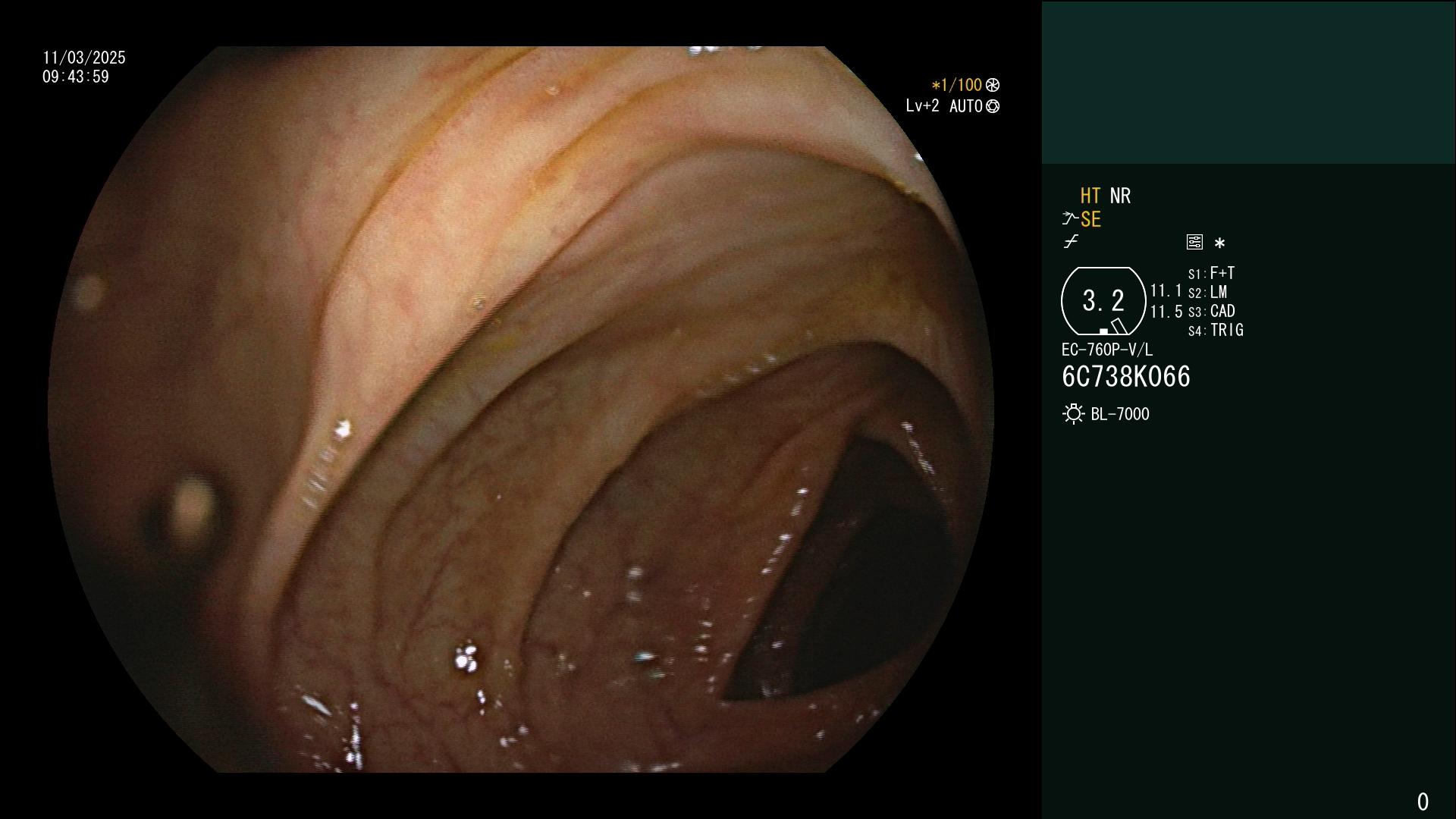Click the asterisk icon beside the sliders icon
Viewport: 1456px width, 819px height.
tap(1219, 243)
